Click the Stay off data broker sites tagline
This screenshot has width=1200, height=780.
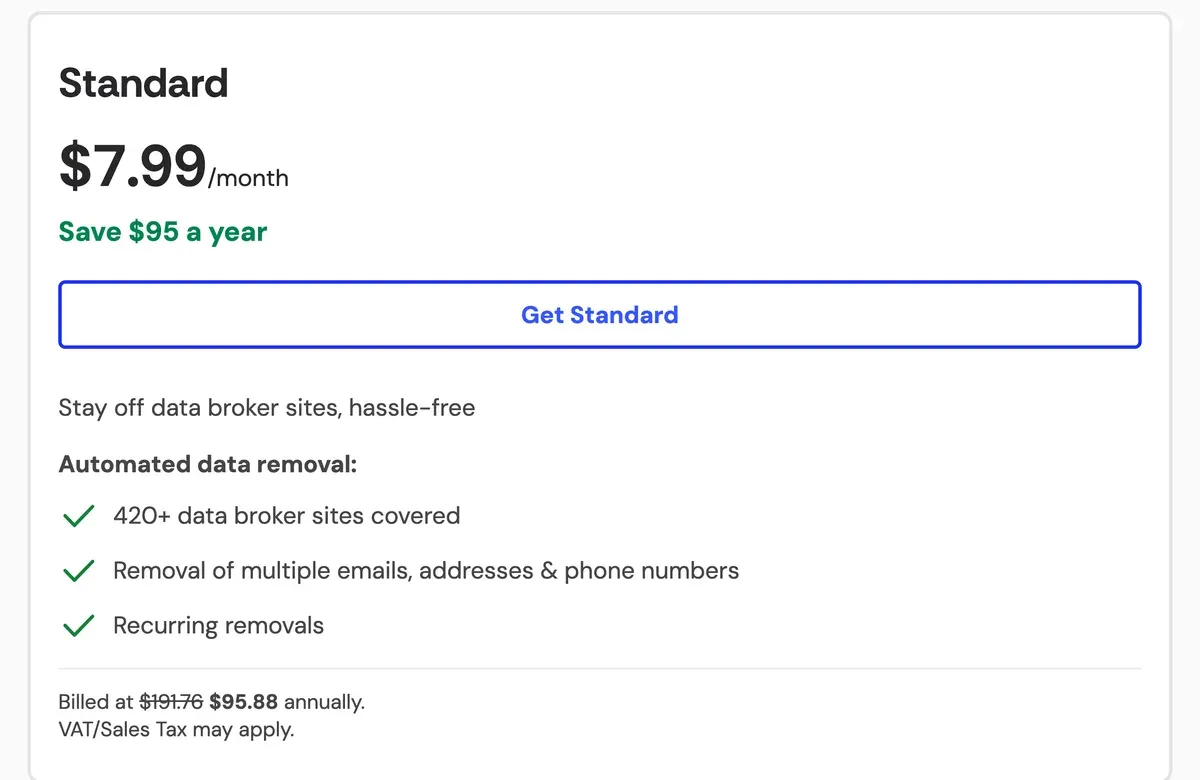tap(267, 408)
